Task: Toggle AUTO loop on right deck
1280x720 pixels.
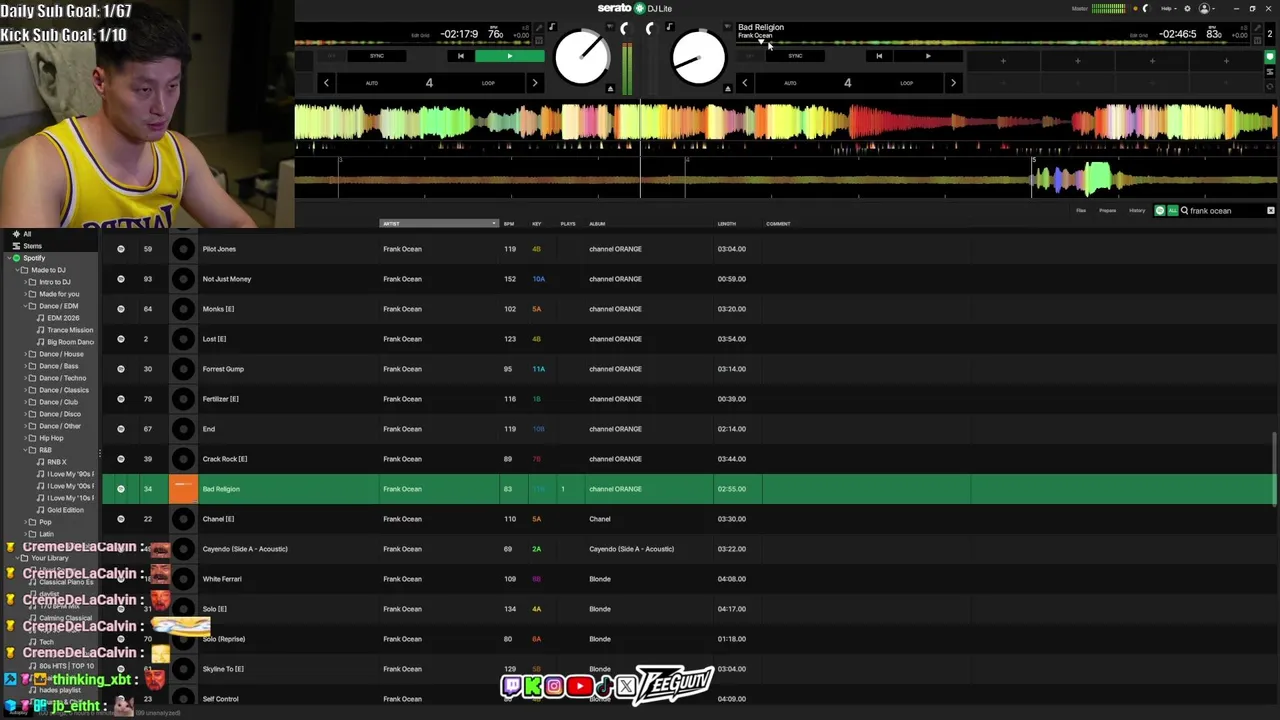Action: [x=790, y=83]
